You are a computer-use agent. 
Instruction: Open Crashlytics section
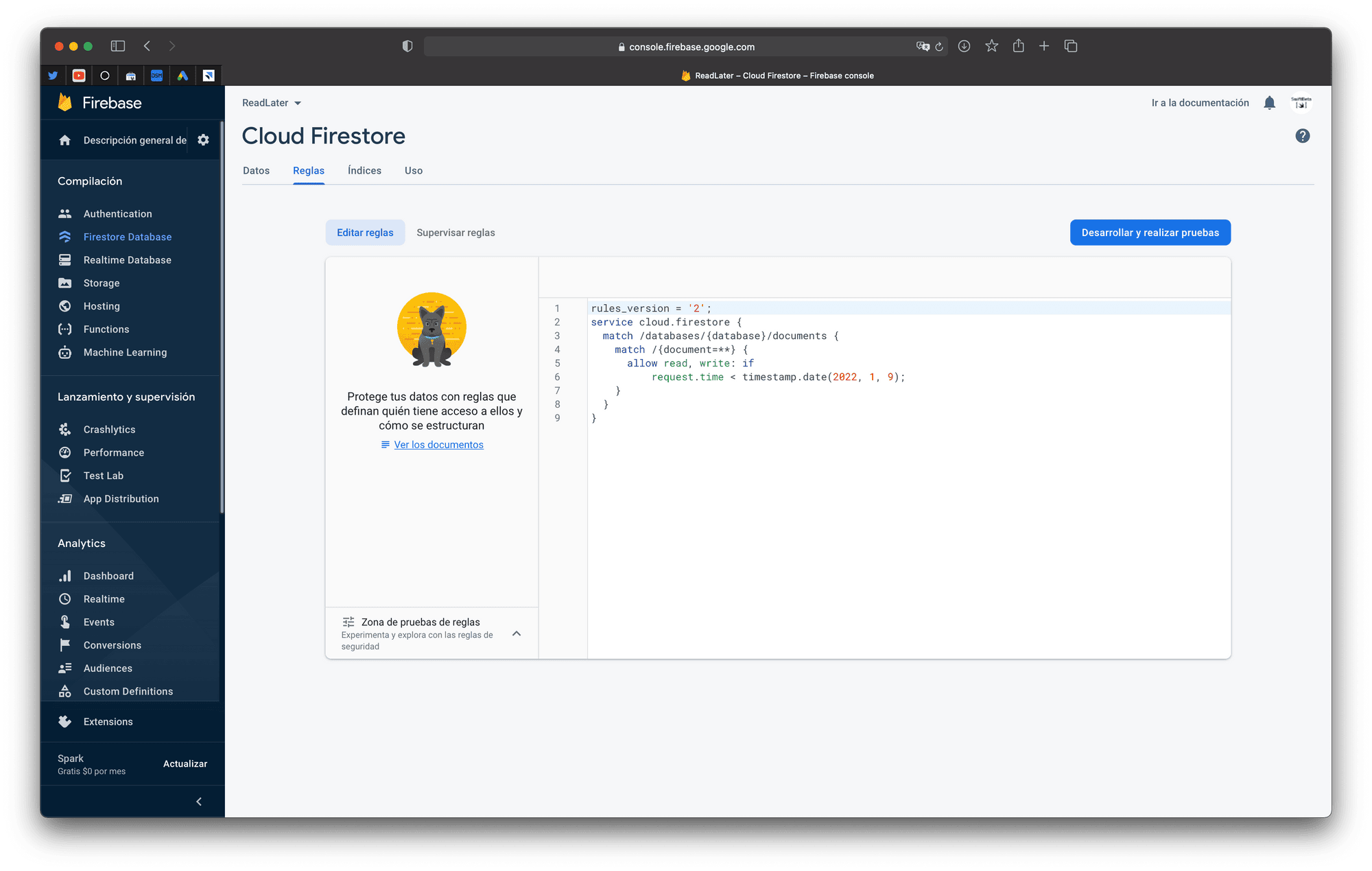pos(109,430)
